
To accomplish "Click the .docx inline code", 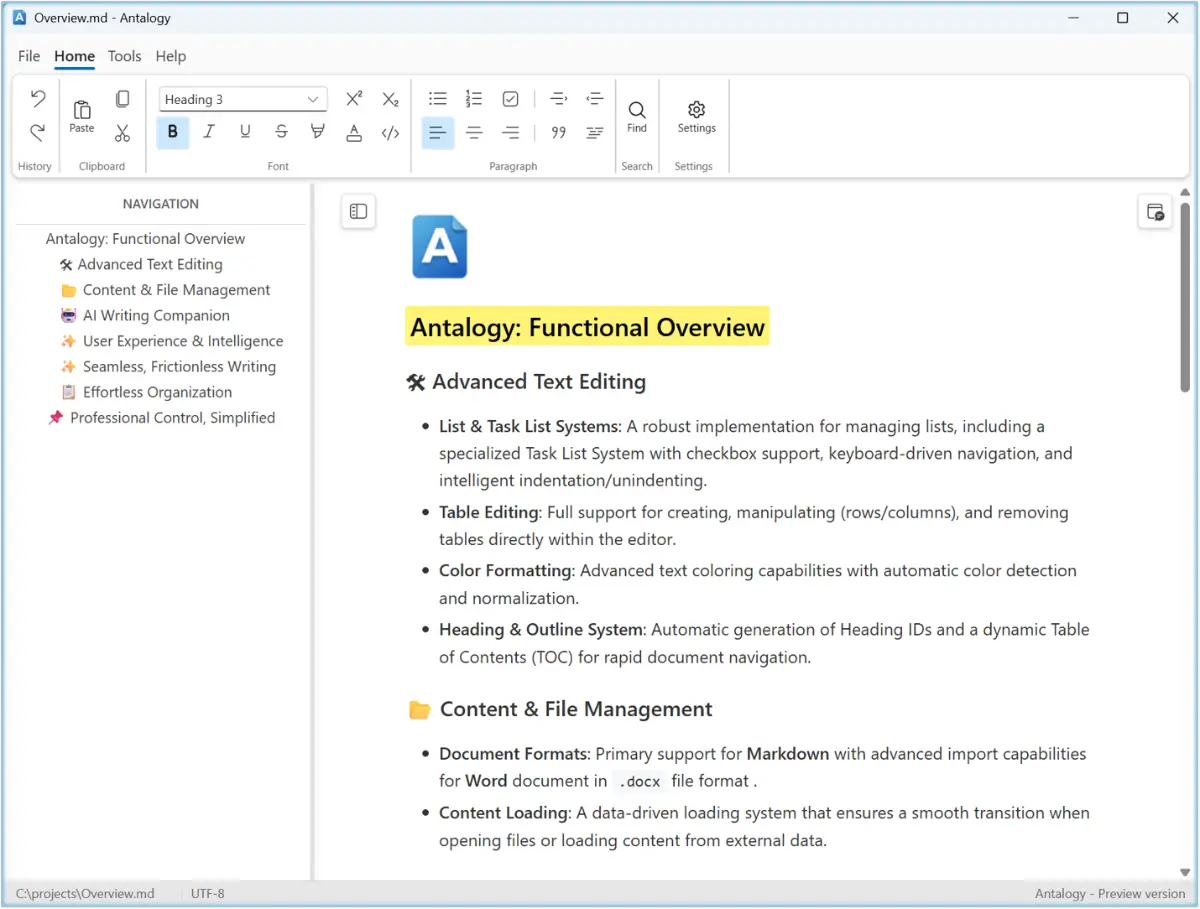I will tap(639, 781).
